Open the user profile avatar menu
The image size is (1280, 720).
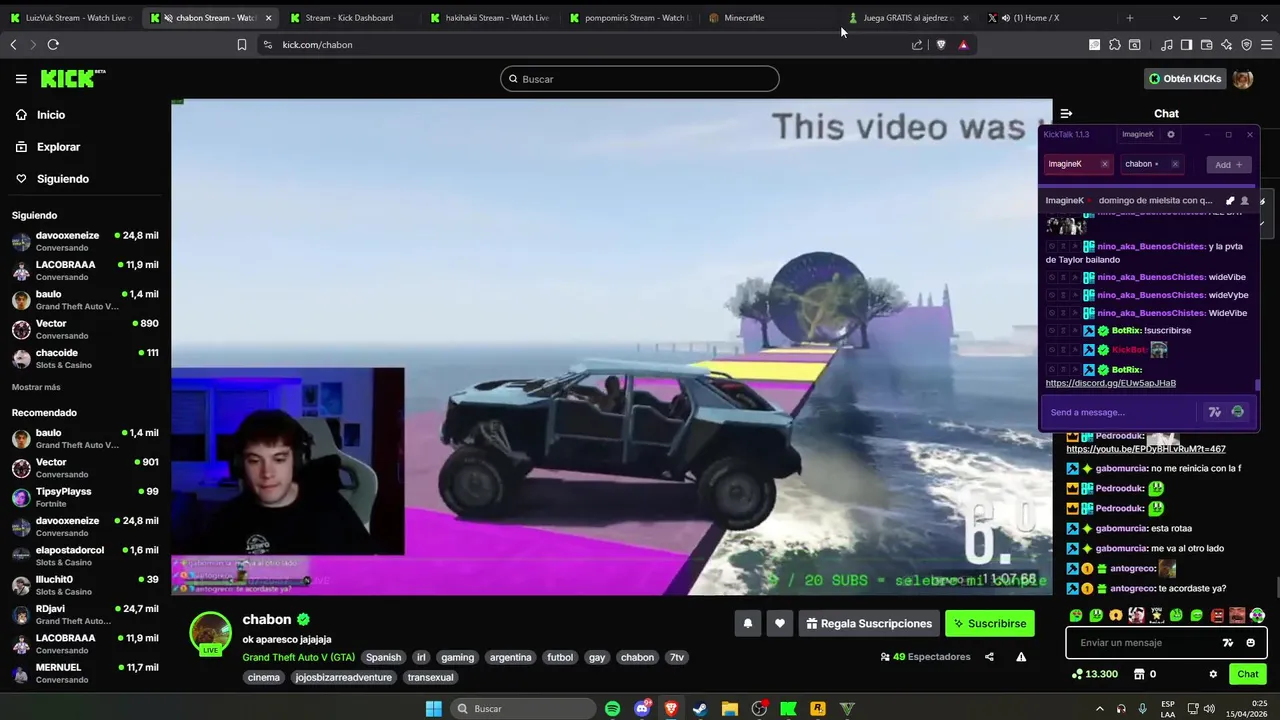[1243, 79]
